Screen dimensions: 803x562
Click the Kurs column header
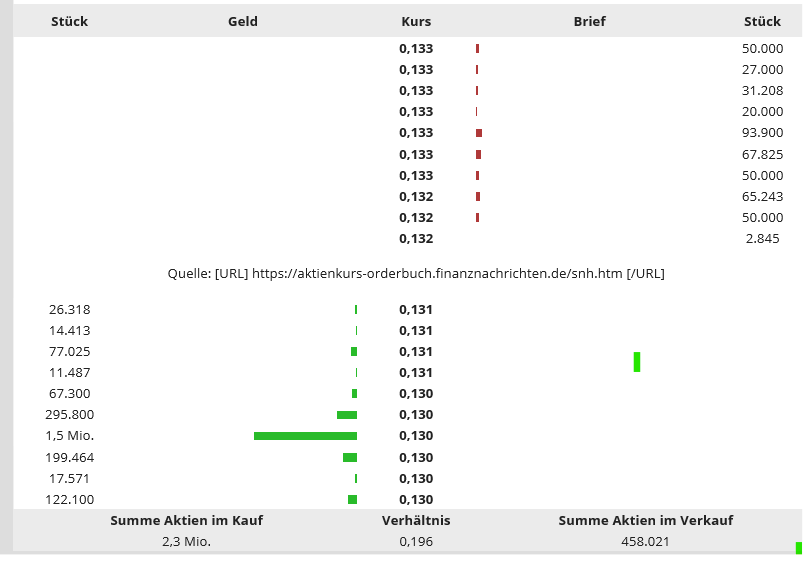[415, 21]
